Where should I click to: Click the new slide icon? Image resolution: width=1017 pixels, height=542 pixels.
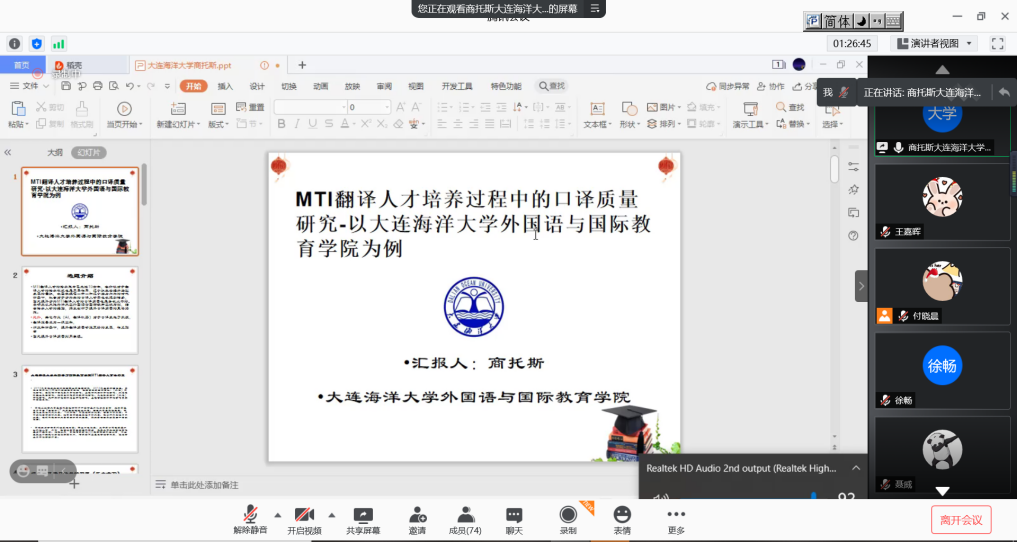(178, 109)
